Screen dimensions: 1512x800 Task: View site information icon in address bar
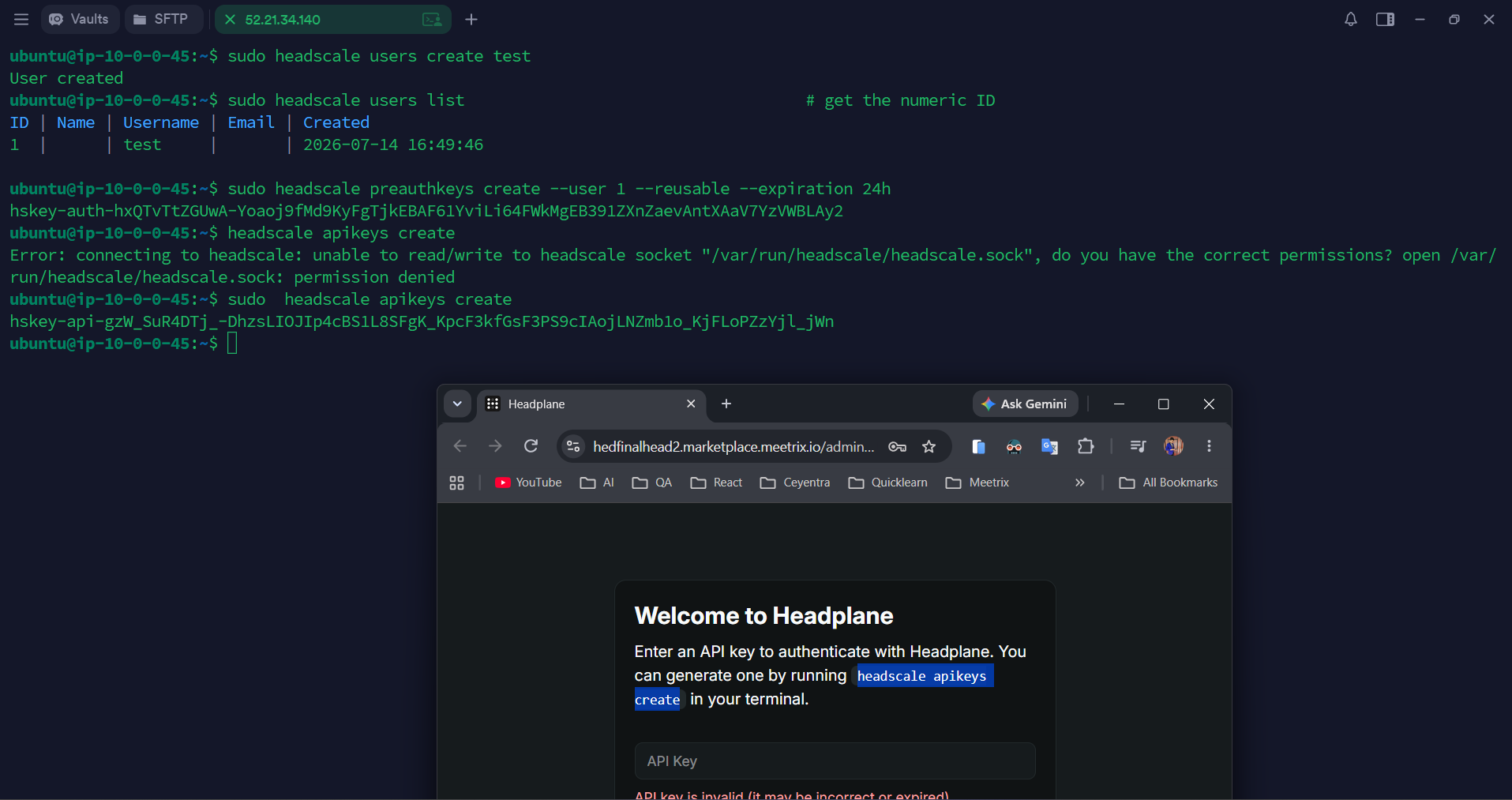point(574,446)
